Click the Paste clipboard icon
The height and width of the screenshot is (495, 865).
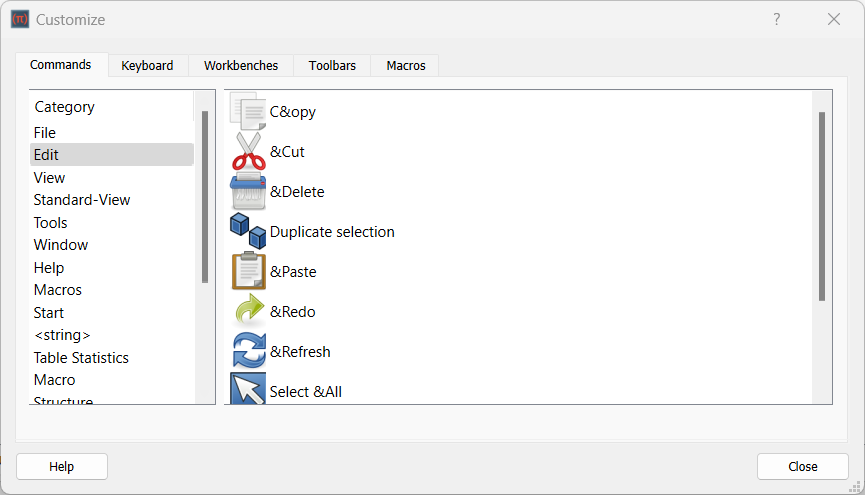pos(248,271)
